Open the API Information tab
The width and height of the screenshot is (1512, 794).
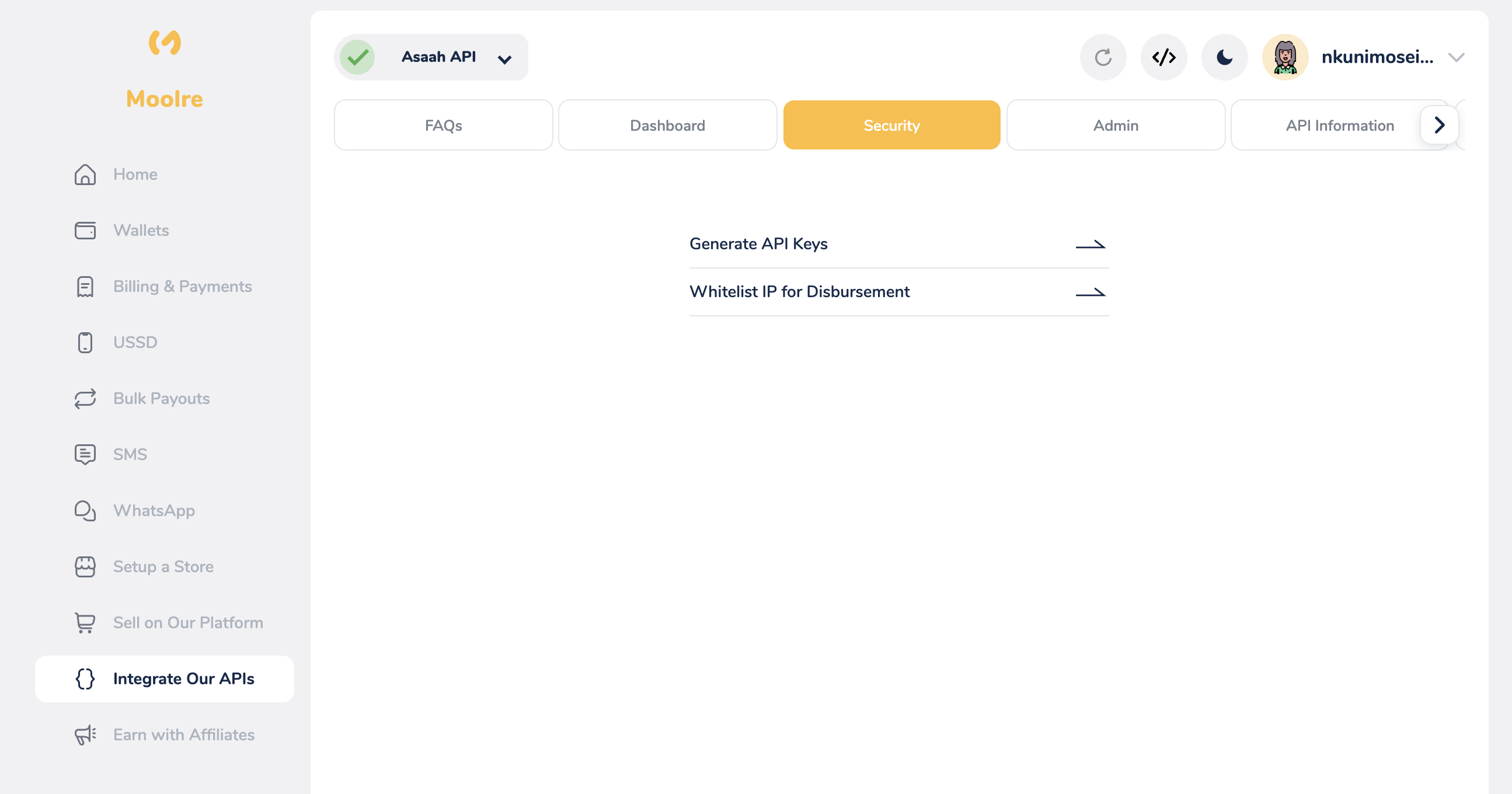tap(1340, 125)
